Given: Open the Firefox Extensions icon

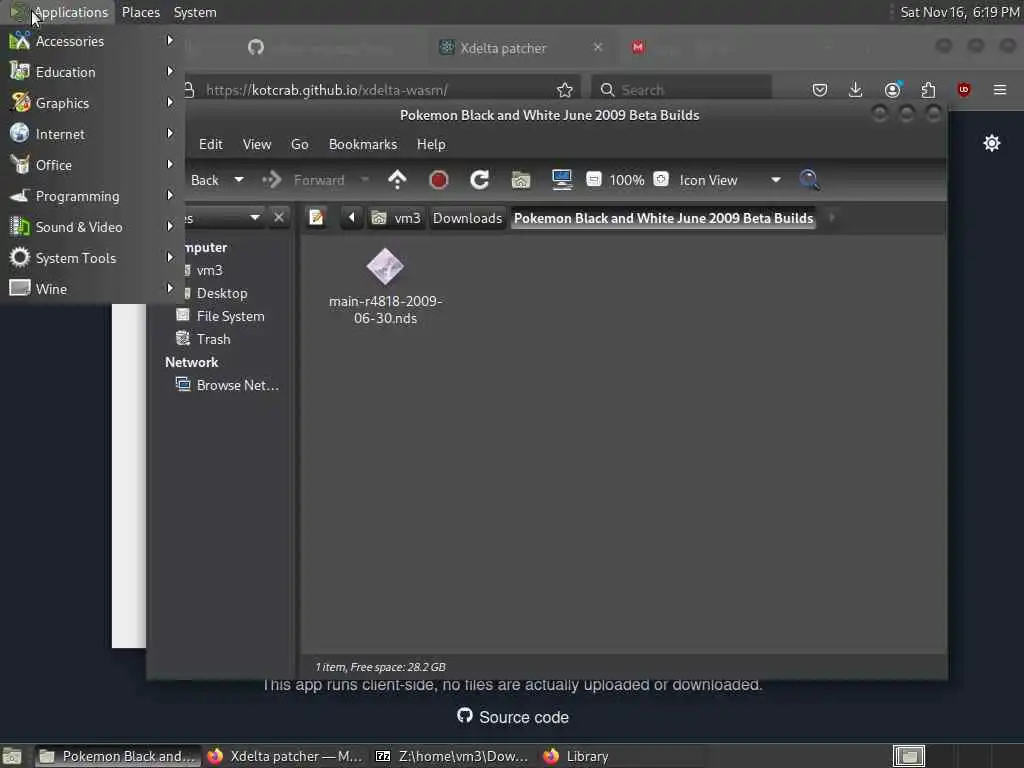Looking at the screenshot, I should [928, 90].
